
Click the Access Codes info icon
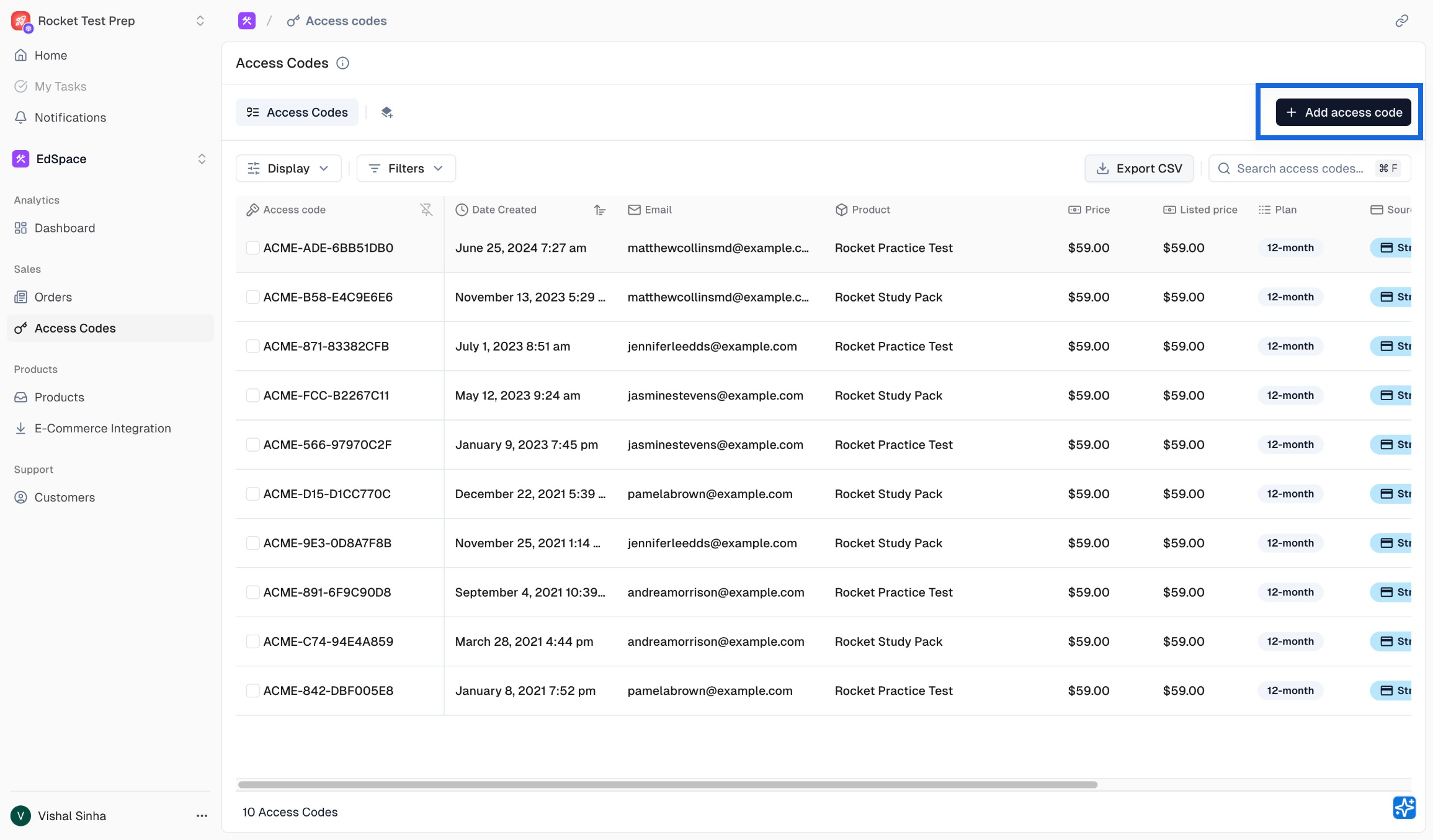pos(342,63)
